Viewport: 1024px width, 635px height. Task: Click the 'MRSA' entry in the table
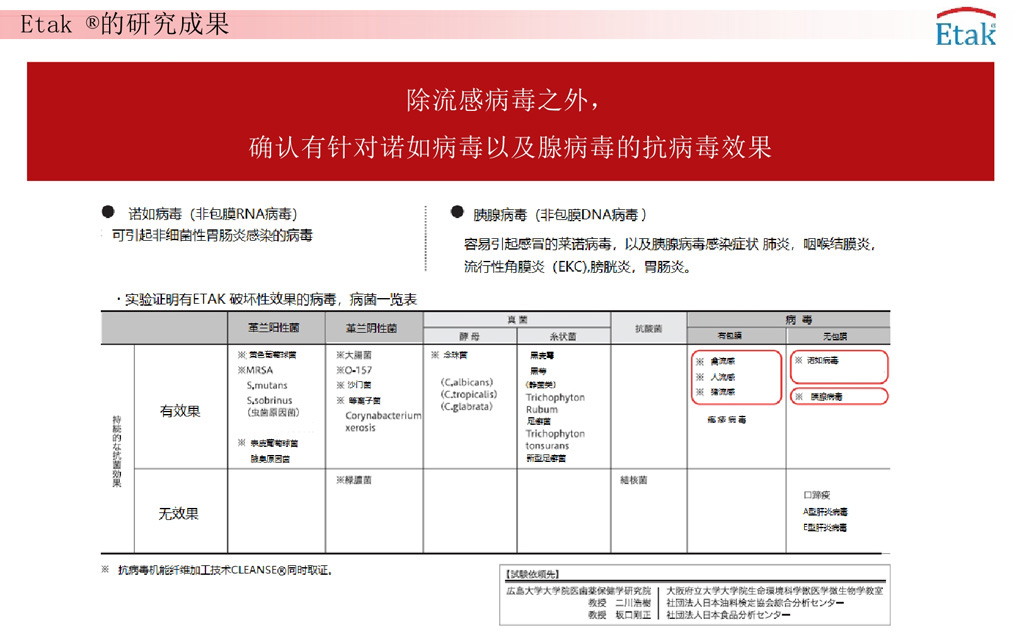tap(259, 370)
